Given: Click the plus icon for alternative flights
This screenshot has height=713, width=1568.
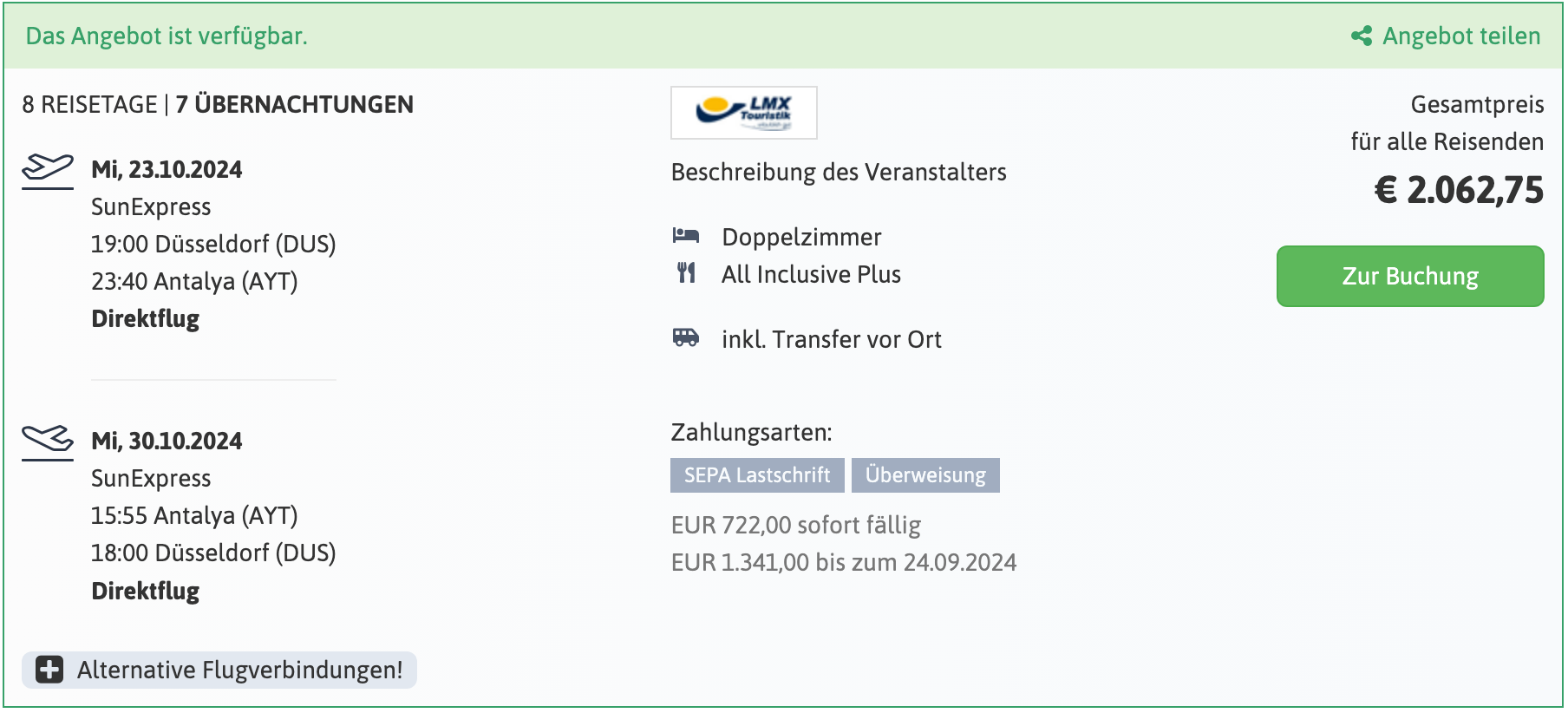Looking at the screenshot, I should 49,670.
